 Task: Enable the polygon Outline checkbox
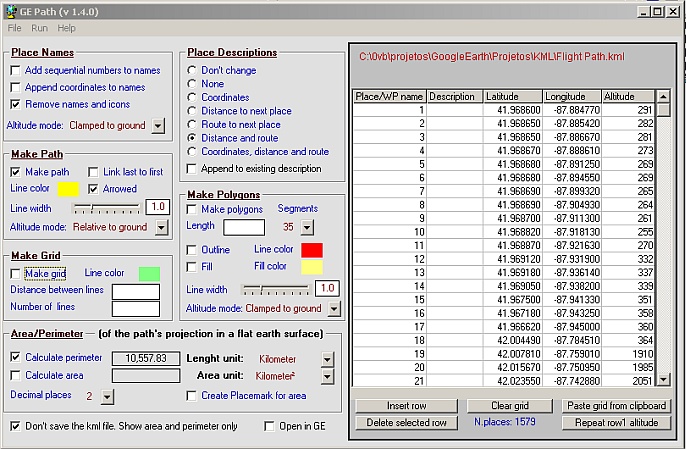[192, 250]
